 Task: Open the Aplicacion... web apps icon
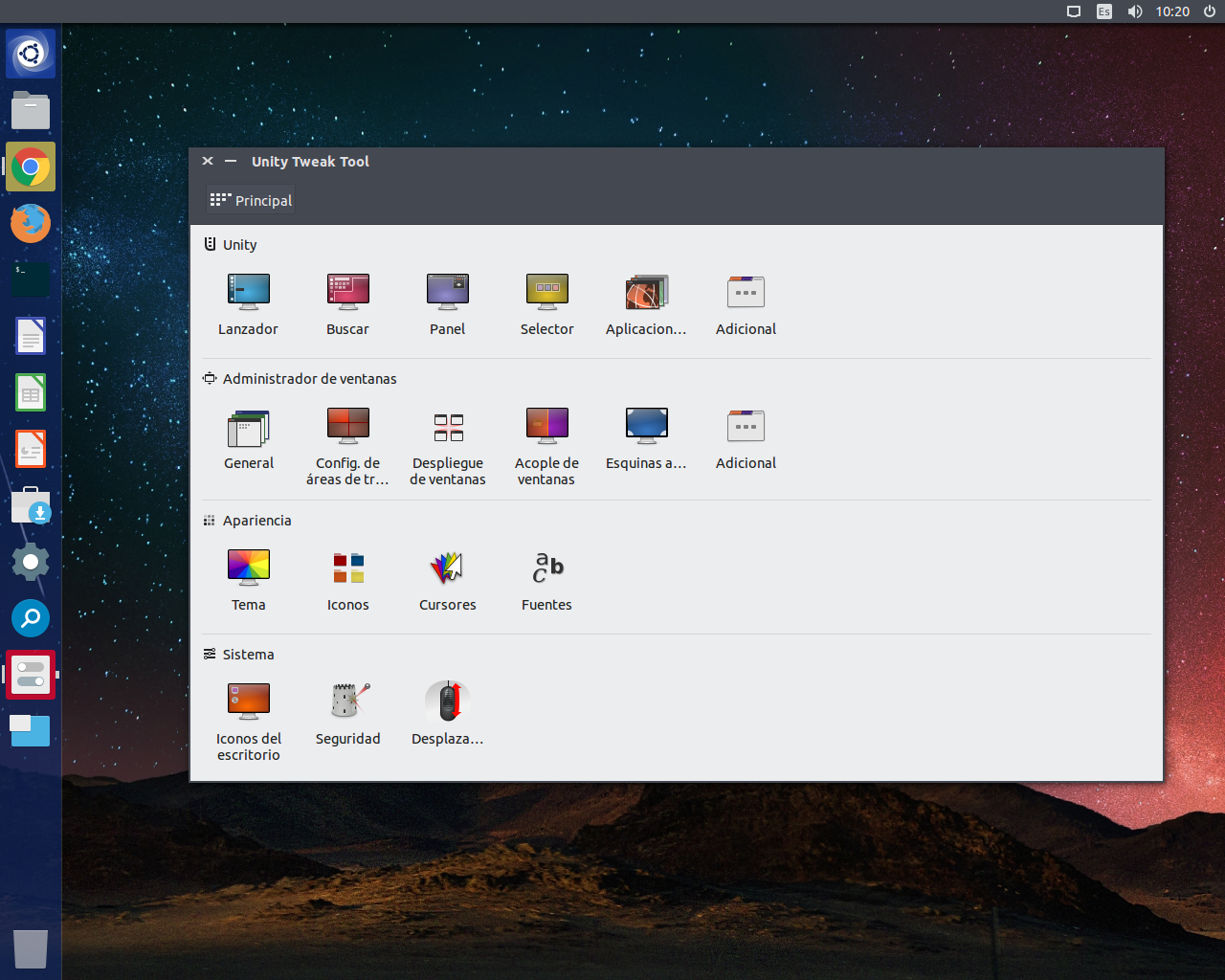[646, 292]
